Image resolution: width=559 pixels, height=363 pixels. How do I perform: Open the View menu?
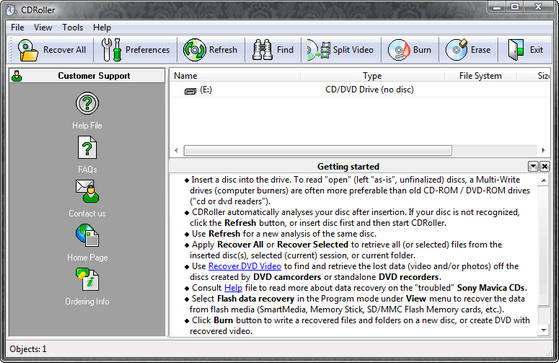click(43, 27)
